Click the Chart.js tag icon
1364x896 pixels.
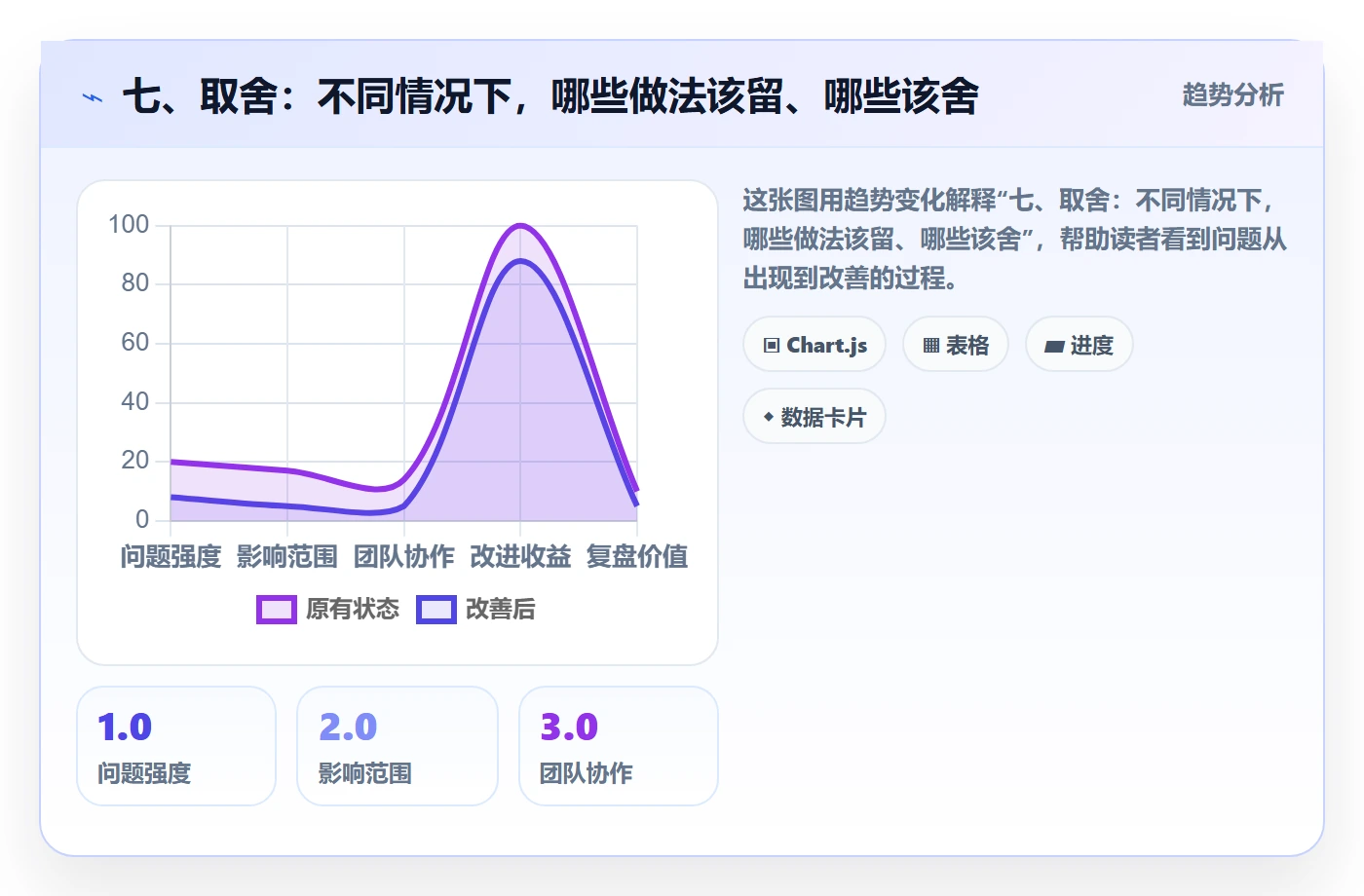(772, 346)
